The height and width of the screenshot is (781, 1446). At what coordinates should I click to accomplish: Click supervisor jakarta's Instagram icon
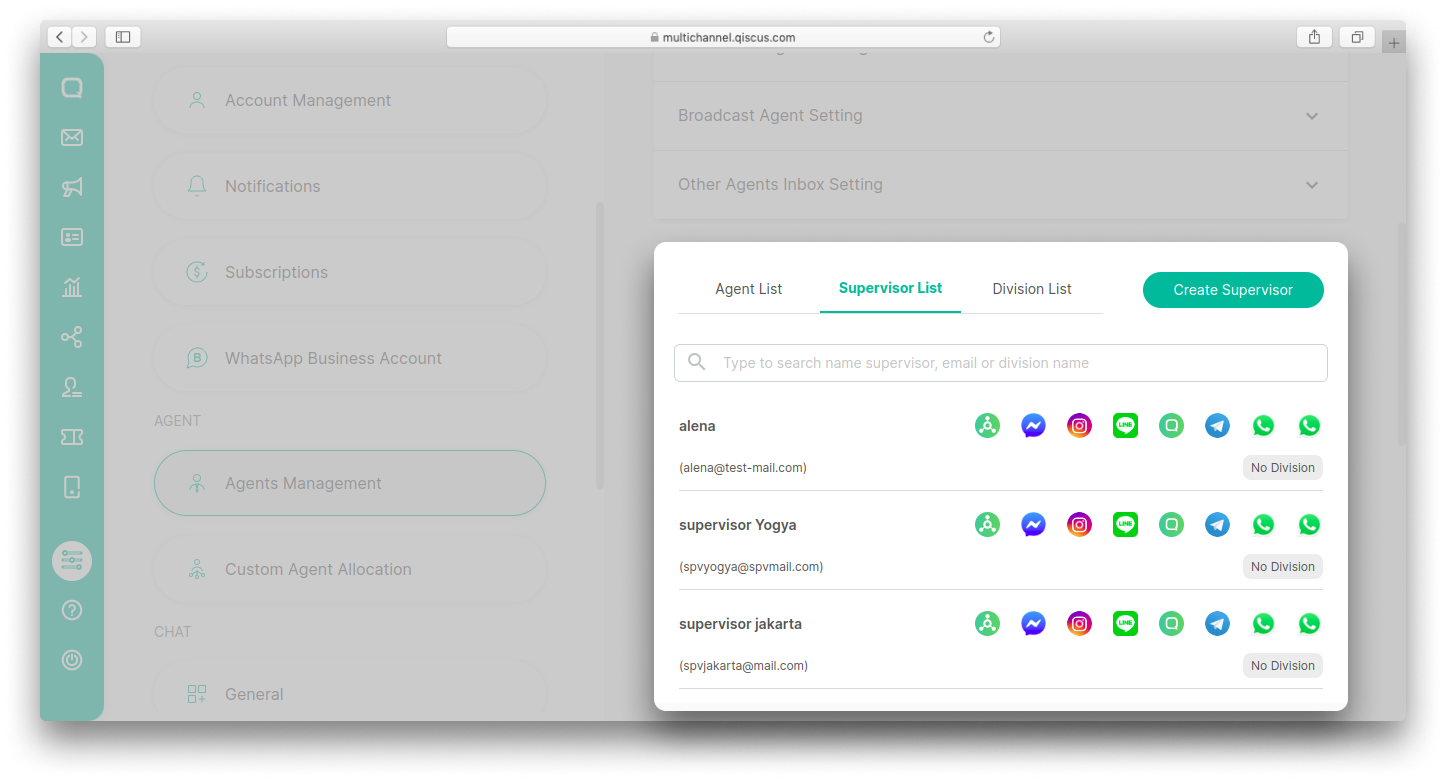(x=1080, y=624)
